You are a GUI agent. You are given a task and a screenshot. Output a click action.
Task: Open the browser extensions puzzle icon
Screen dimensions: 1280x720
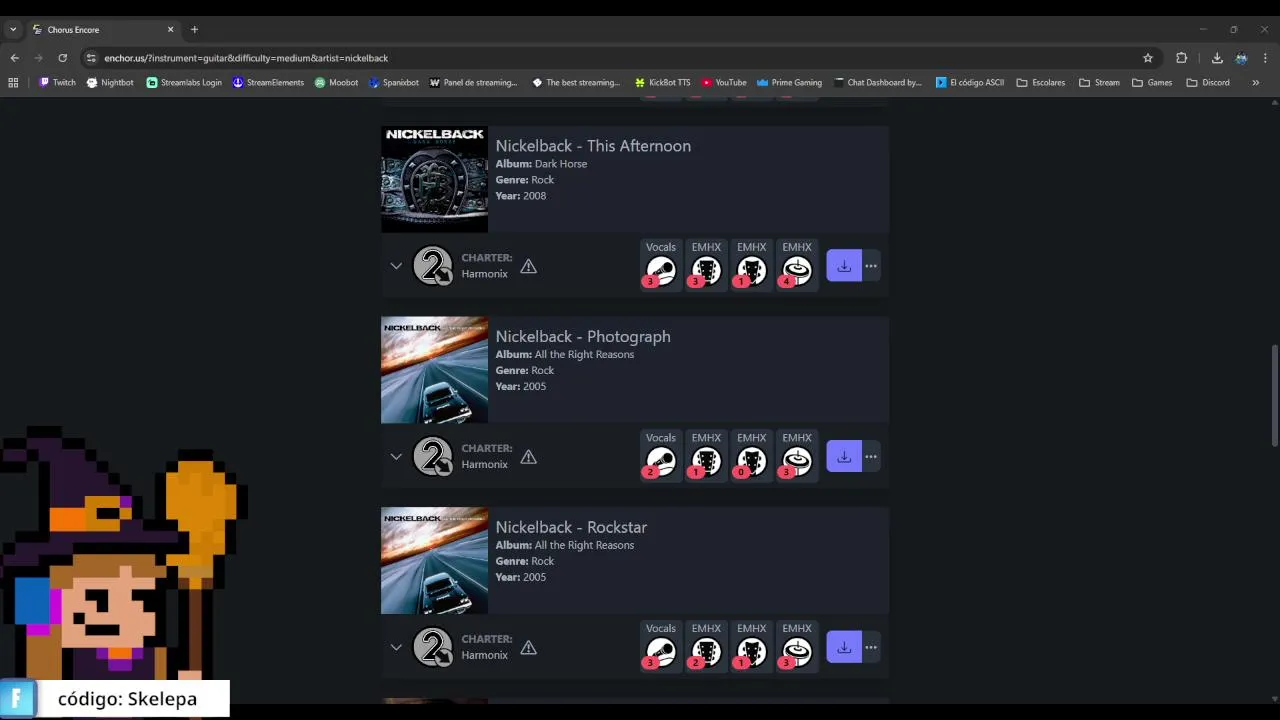click(x=1181, y=58)
